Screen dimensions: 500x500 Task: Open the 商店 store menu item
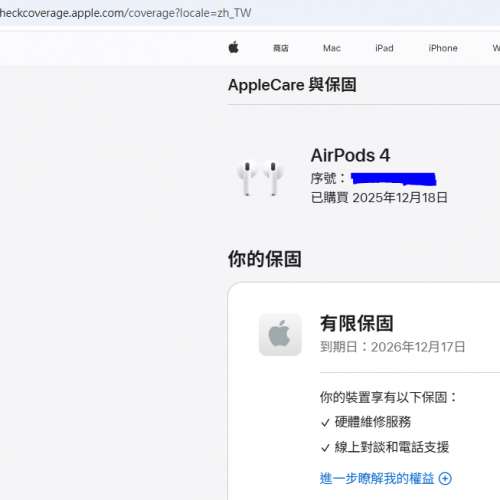pyautogui.click(x=281, y=48)
